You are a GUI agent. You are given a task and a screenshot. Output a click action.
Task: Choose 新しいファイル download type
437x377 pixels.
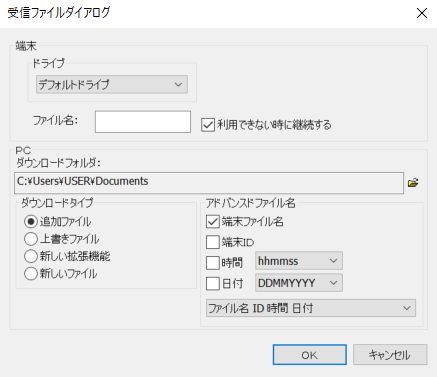[x=30, y=274]
